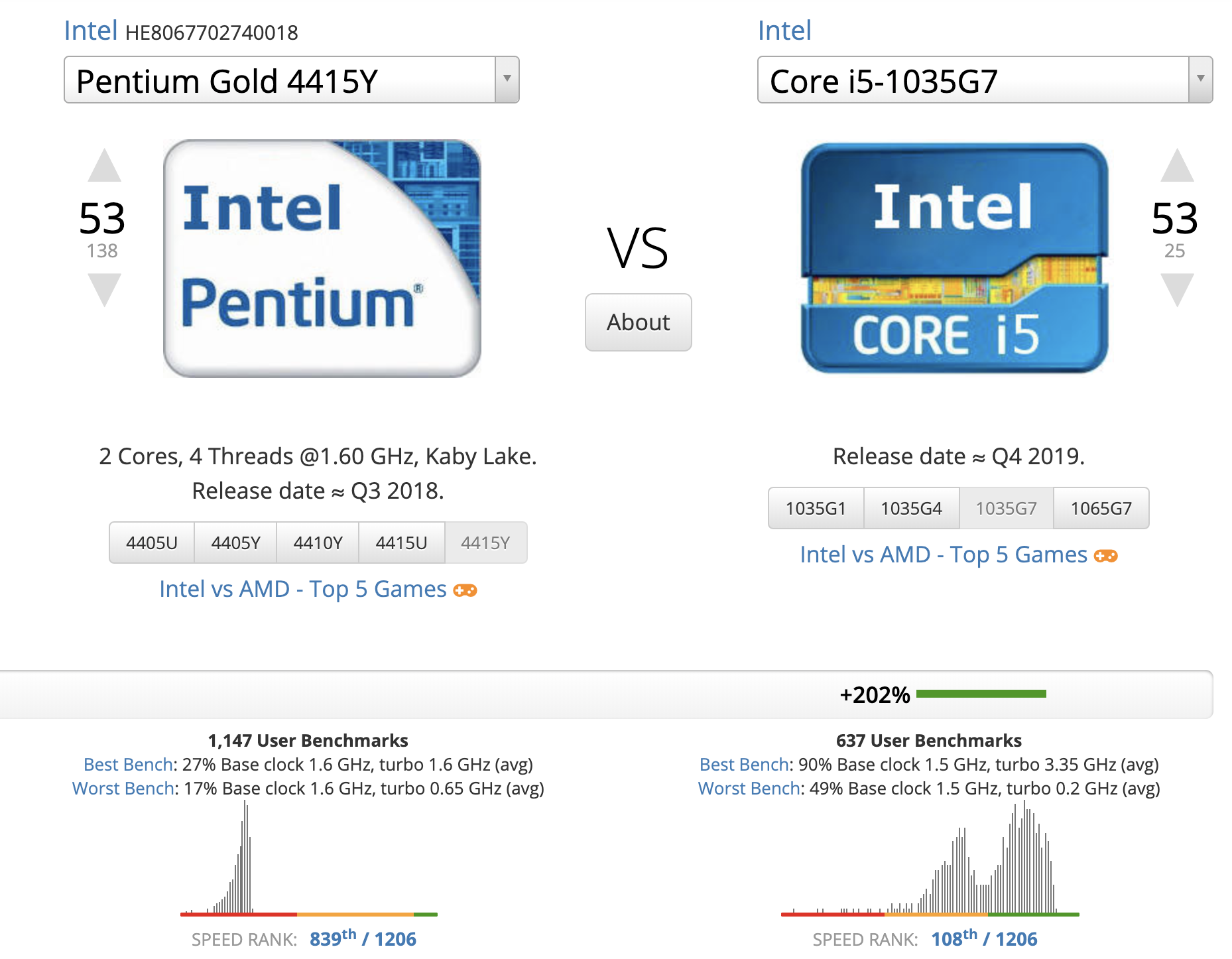Click the left game controller icon

pos(465,590)
